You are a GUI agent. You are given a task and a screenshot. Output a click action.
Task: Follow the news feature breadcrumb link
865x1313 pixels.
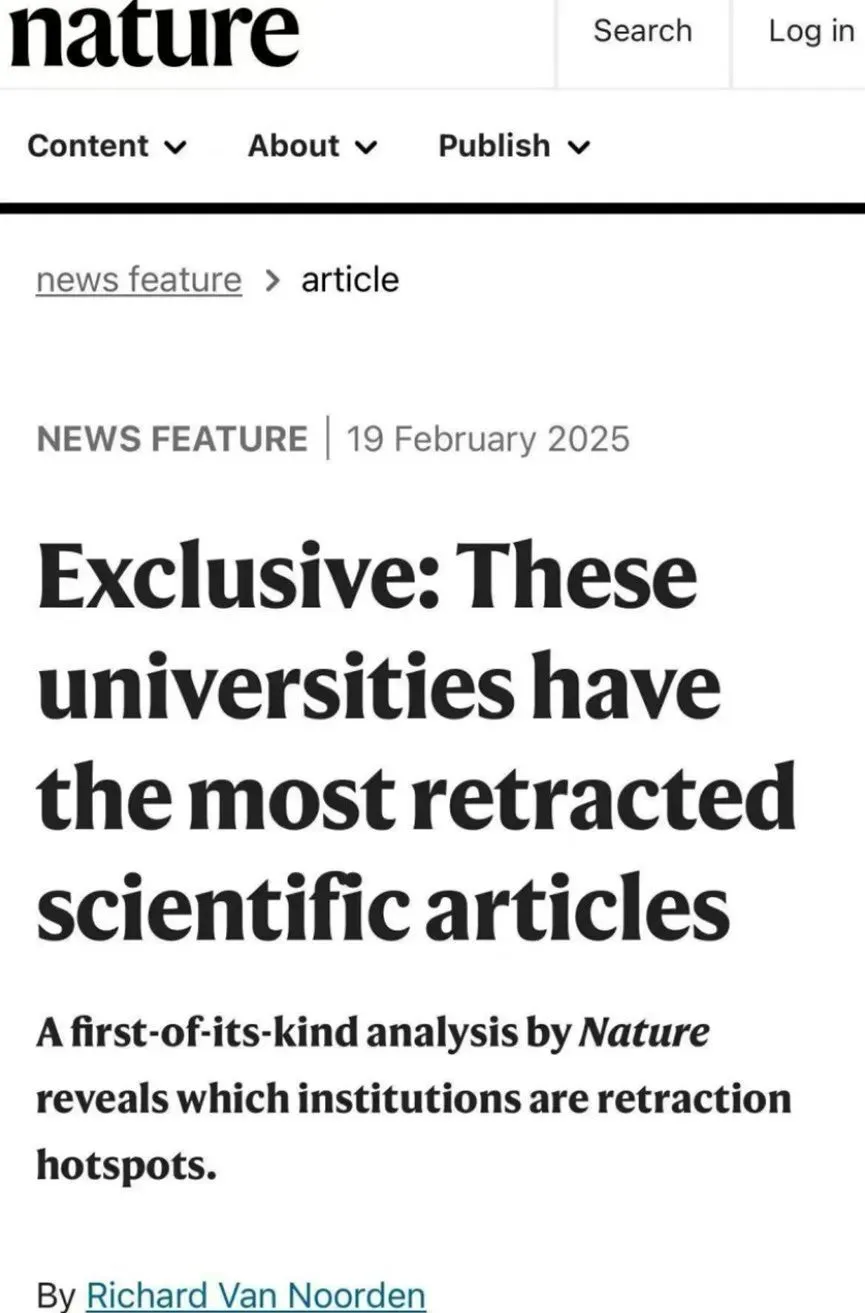138,280
